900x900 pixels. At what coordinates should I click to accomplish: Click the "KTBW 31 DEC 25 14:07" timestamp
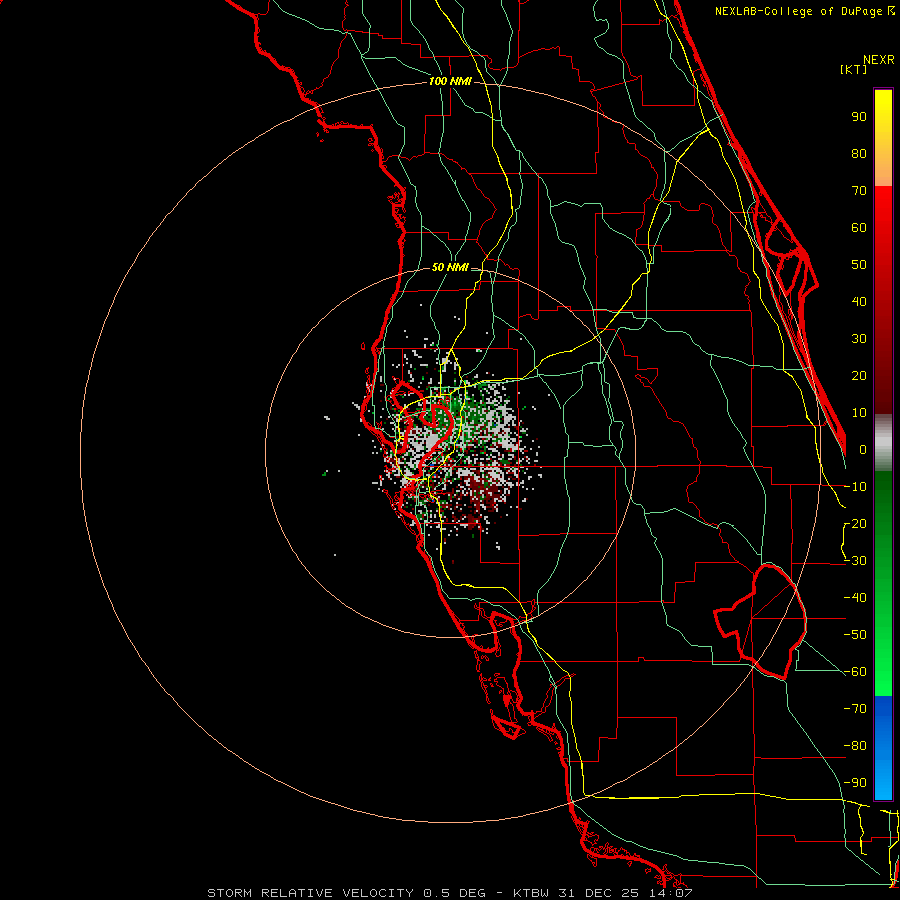point(603,893)
